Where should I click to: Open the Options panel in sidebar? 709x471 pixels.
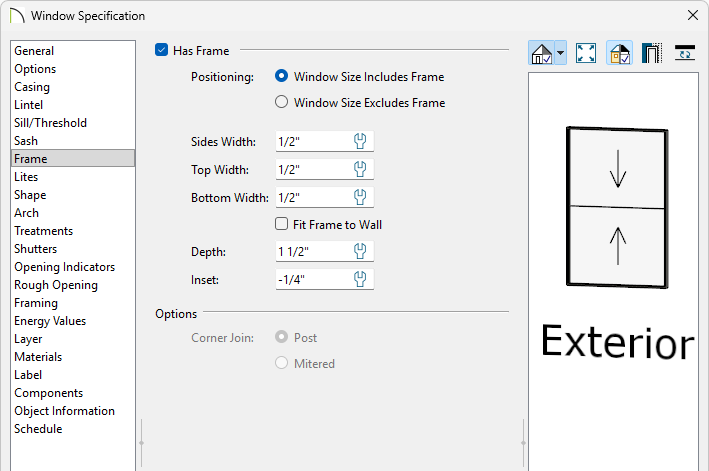tap(73, 69)
